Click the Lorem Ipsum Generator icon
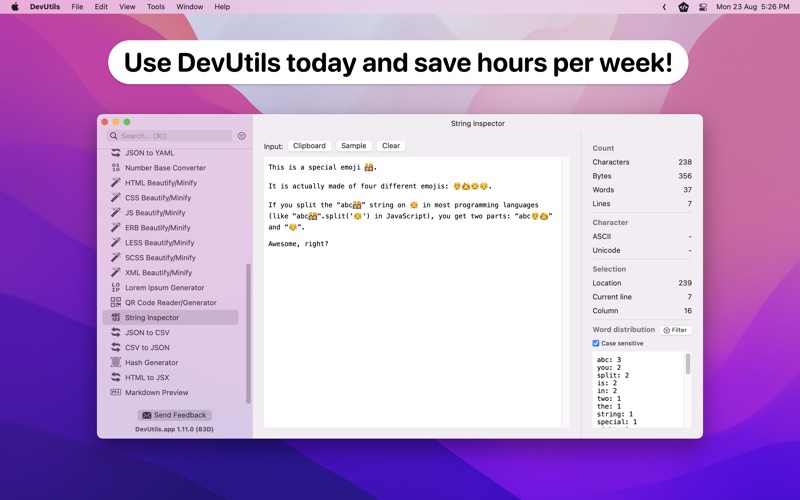The width and height of the screenshot is (800, 500). click(x=116, y=287)
